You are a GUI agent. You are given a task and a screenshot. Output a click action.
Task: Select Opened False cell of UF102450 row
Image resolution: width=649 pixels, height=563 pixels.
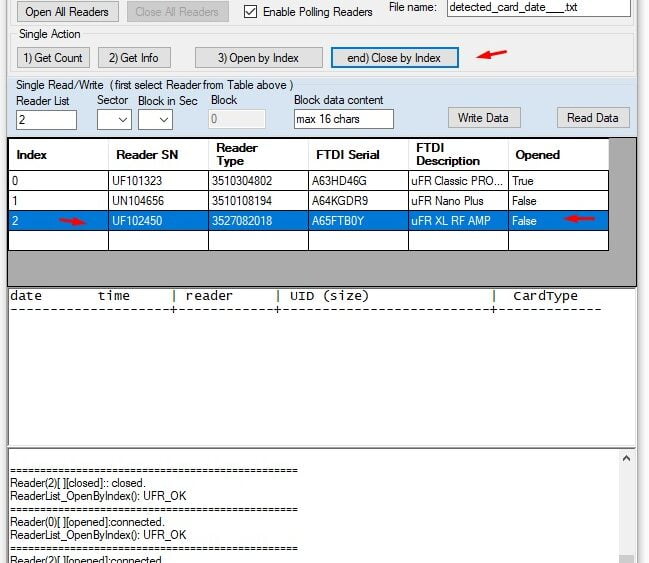click(558, 221)
